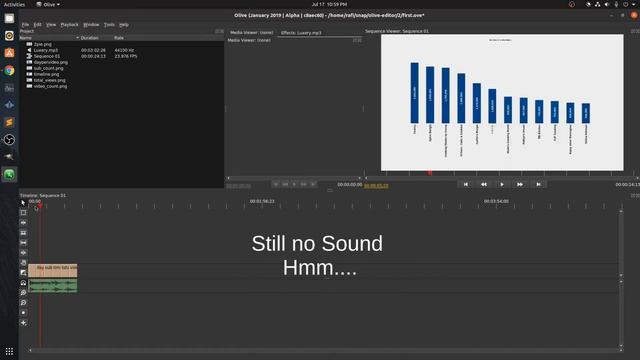Zoom out the timeline

pyautogui.click(x=23, y=303)
